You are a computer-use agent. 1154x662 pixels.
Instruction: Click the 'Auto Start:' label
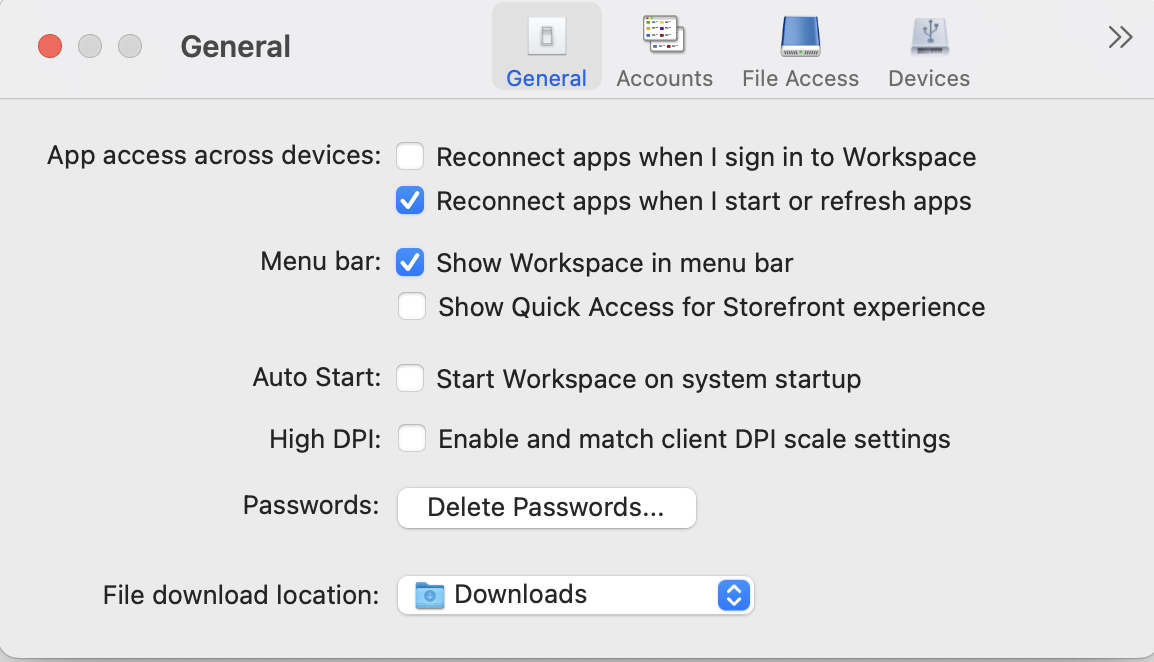tap(317, 377)
